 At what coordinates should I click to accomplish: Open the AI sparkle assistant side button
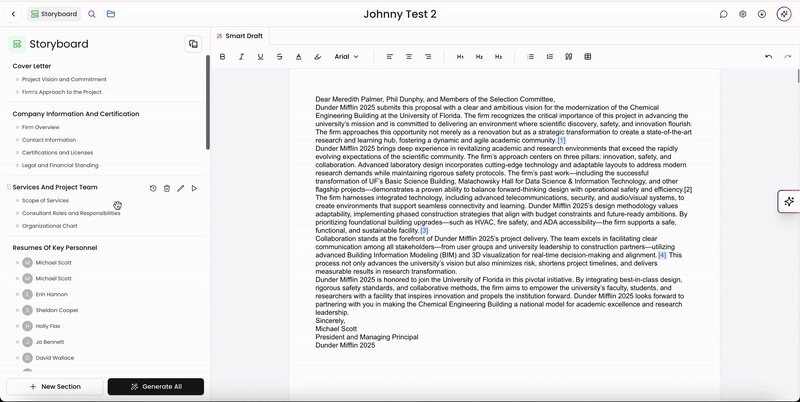[x=789, y=202]
